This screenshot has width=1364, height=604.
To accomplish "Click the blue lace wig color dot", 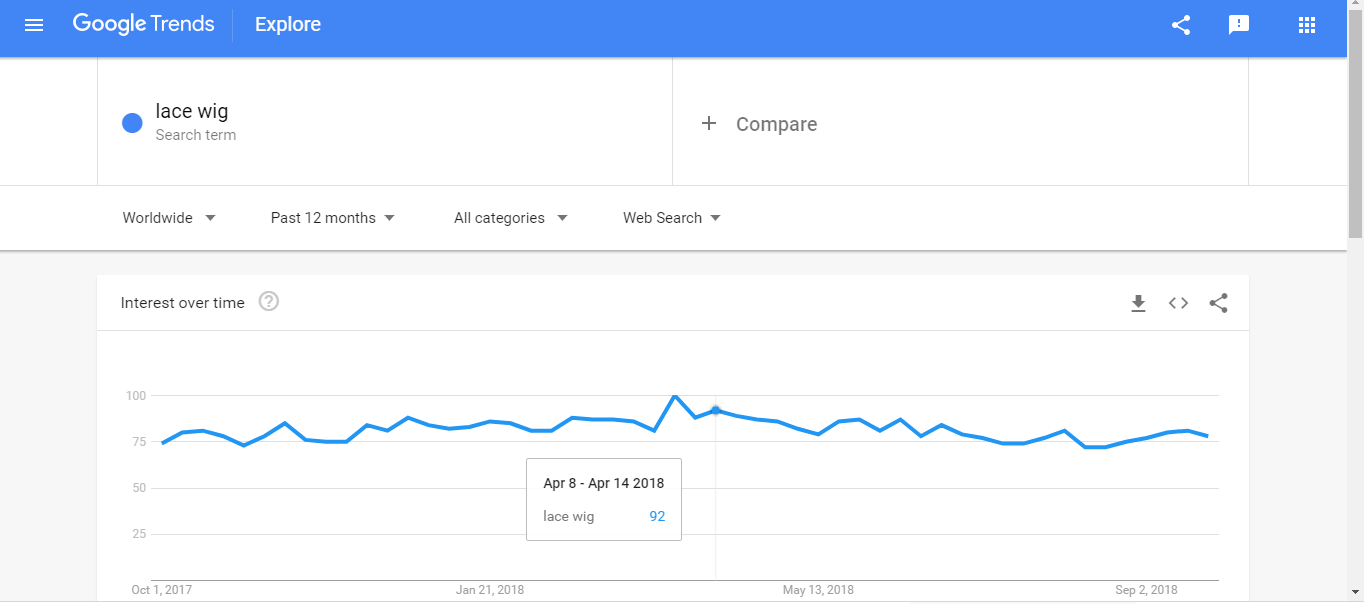I will (132, 123).
